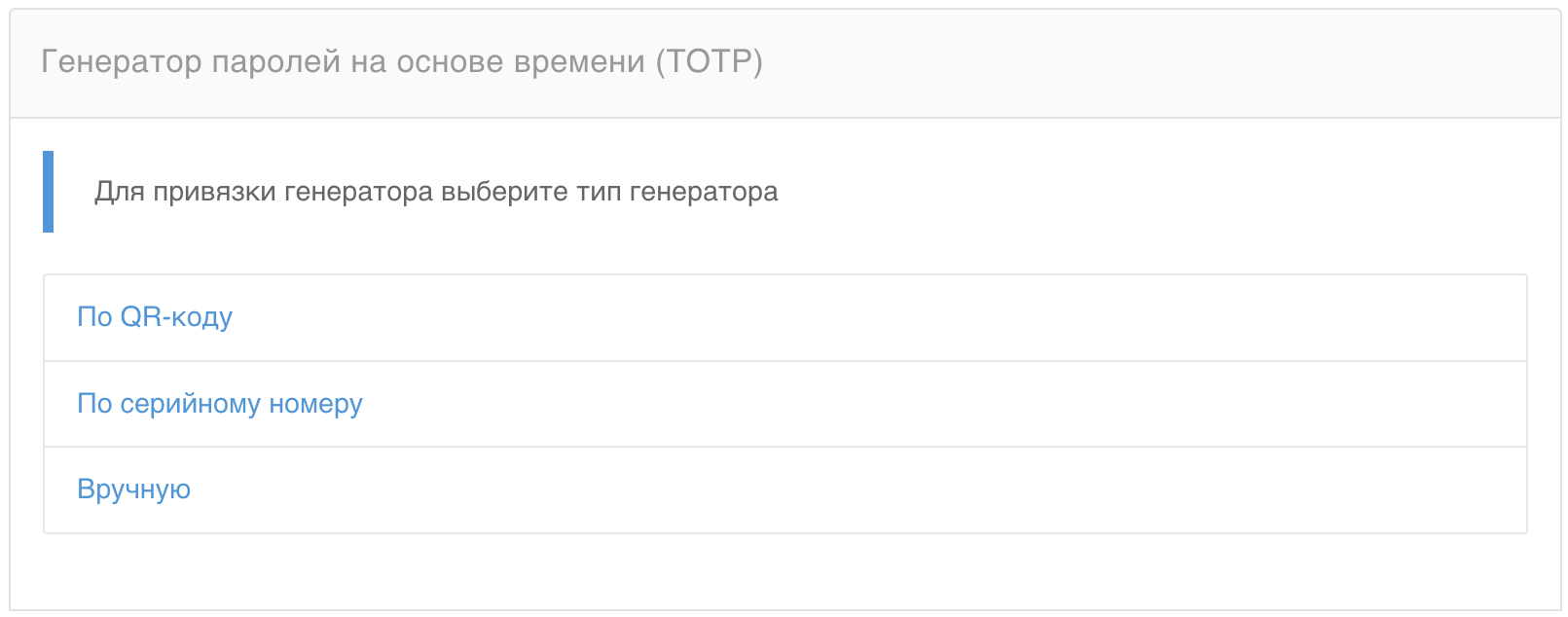The width and height of the screenshot is (1568, 617).
Task: Open serial number generator binding
Action: [x=220, y=404]
